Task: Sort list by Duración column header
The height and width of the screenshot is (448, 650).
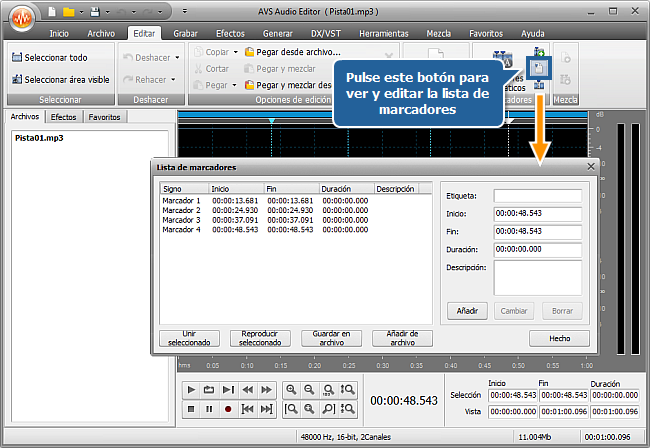Action: pos(347,189)
